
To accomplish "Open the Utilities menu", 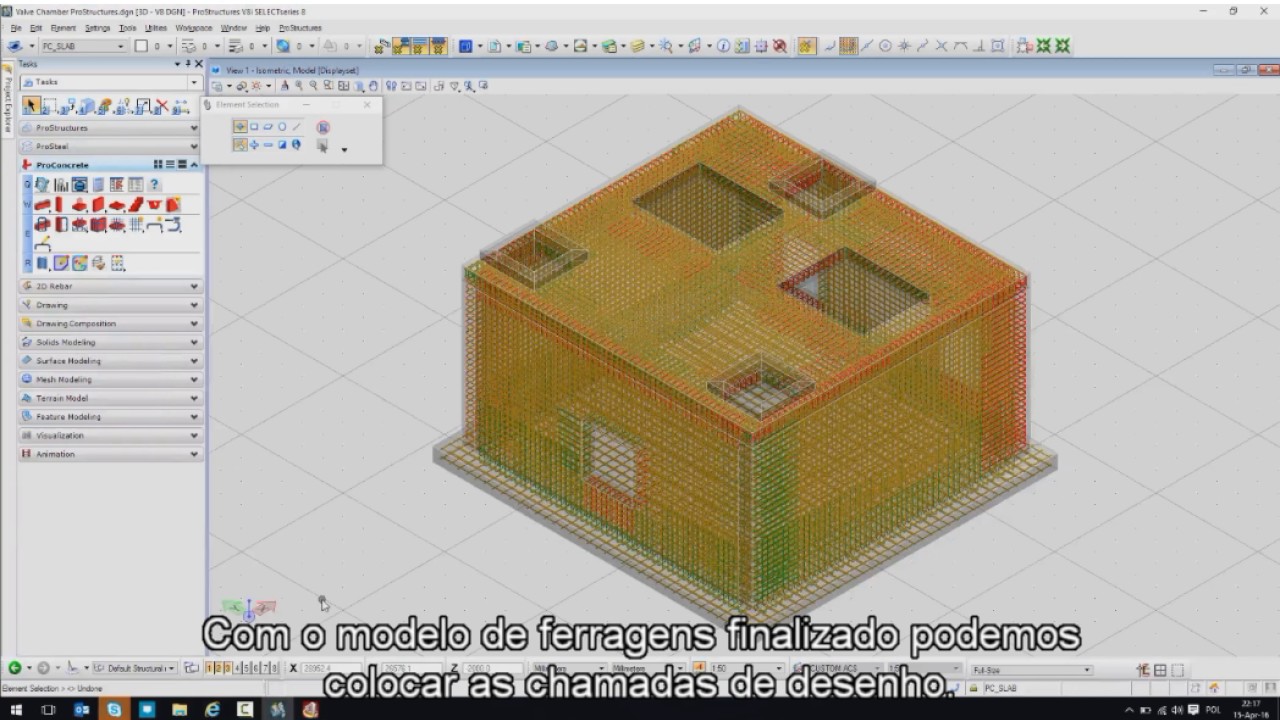I will 156,28.
